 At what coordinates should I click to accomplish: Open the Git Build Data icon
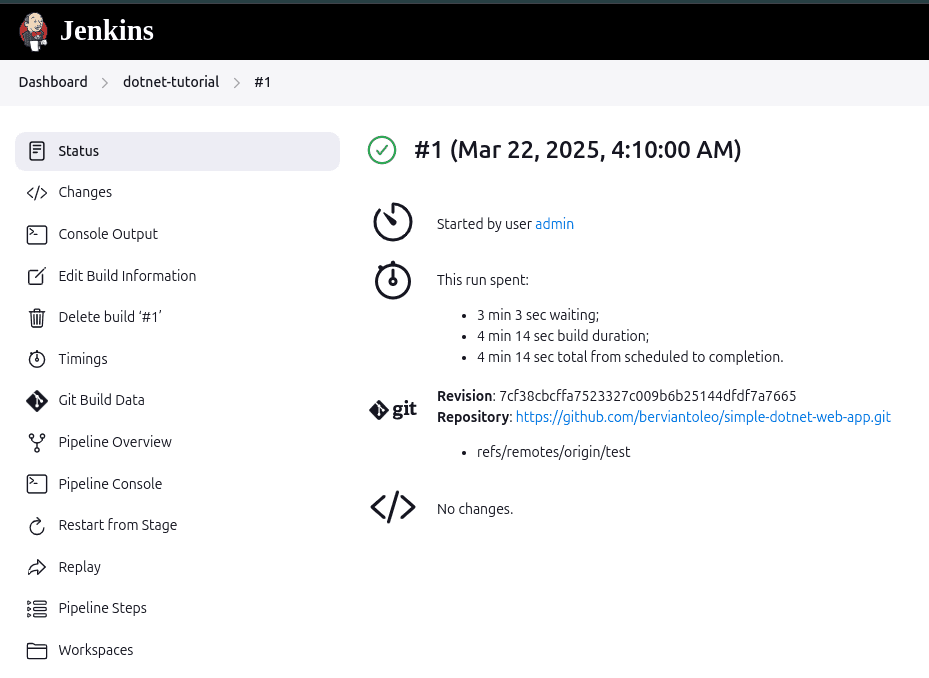coord(37,401)
